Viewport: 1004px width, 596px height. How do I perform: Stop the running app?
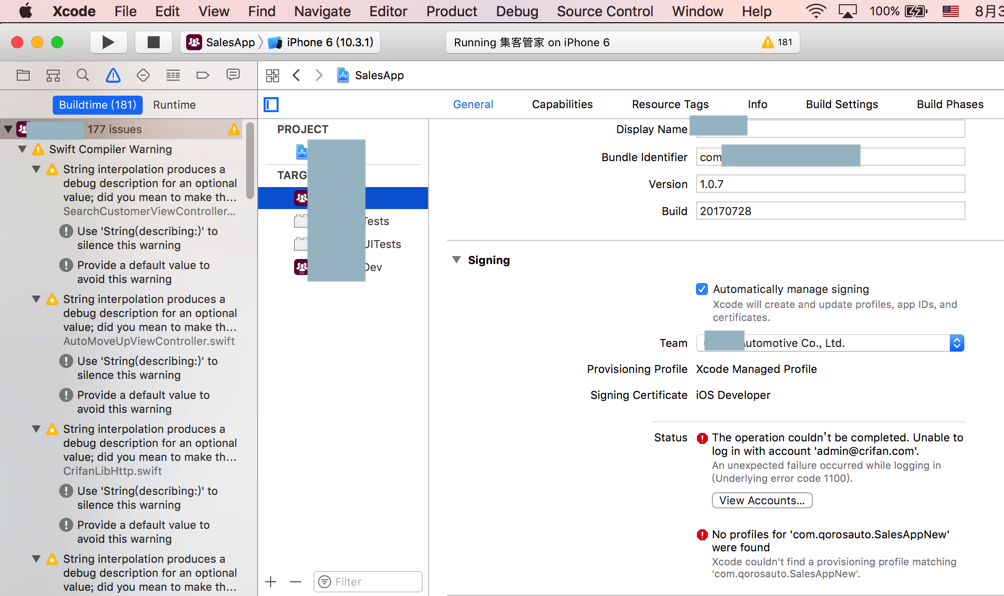pyautogui.click(x=153, y=42)
